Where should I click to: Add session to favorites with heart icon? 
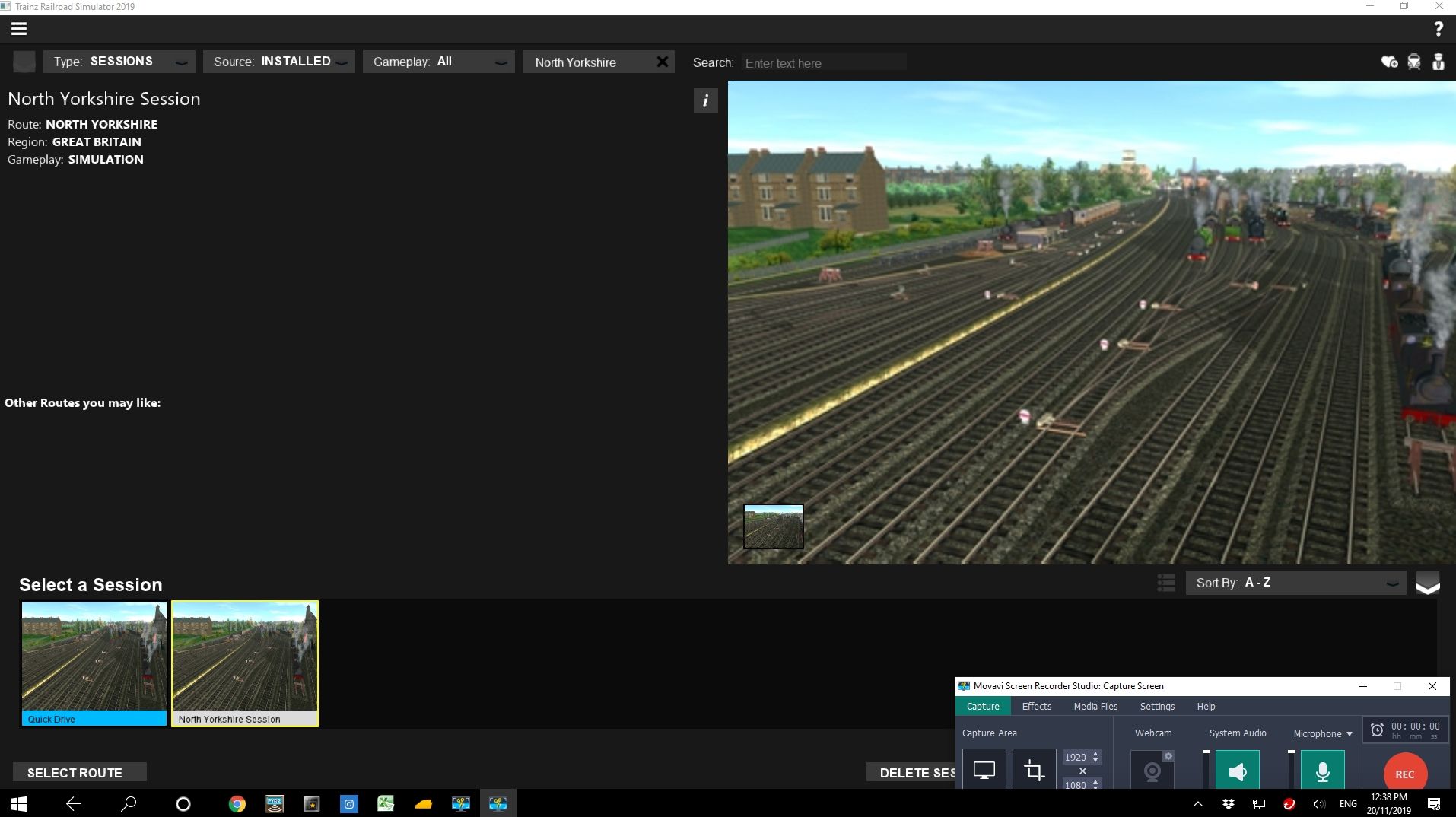pyautogui.click(x=1389, y=62)
